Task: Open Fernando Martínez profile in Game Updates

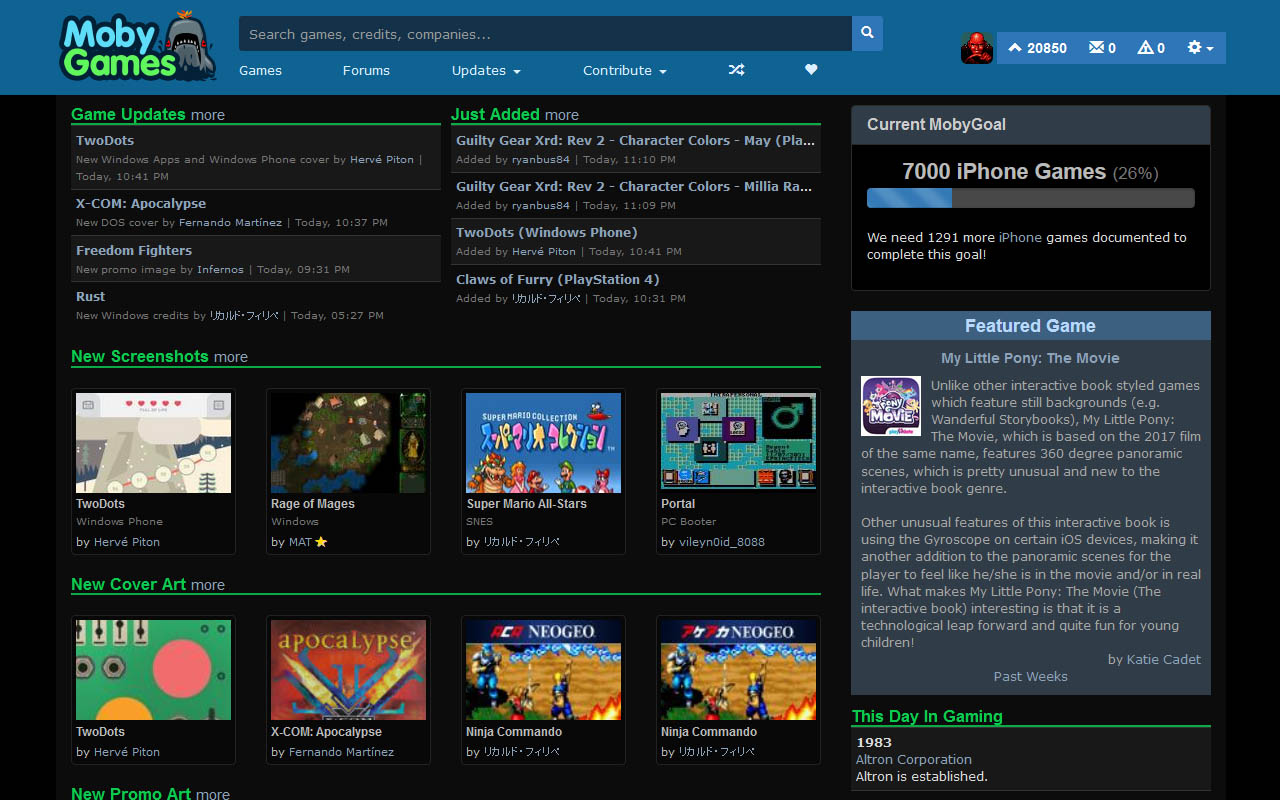Action: [x=230, y=222]
